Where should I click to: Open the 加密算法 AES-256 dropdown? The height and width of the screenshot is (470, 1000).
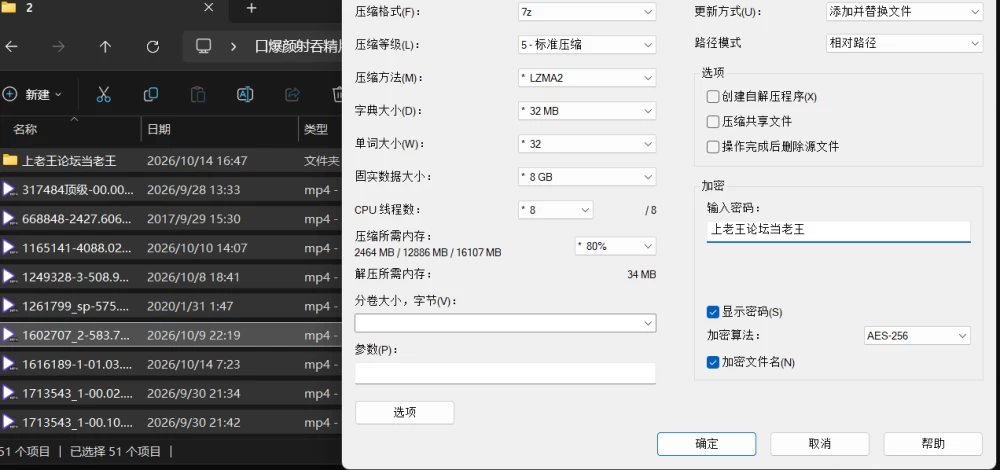[x=917, y=335]
